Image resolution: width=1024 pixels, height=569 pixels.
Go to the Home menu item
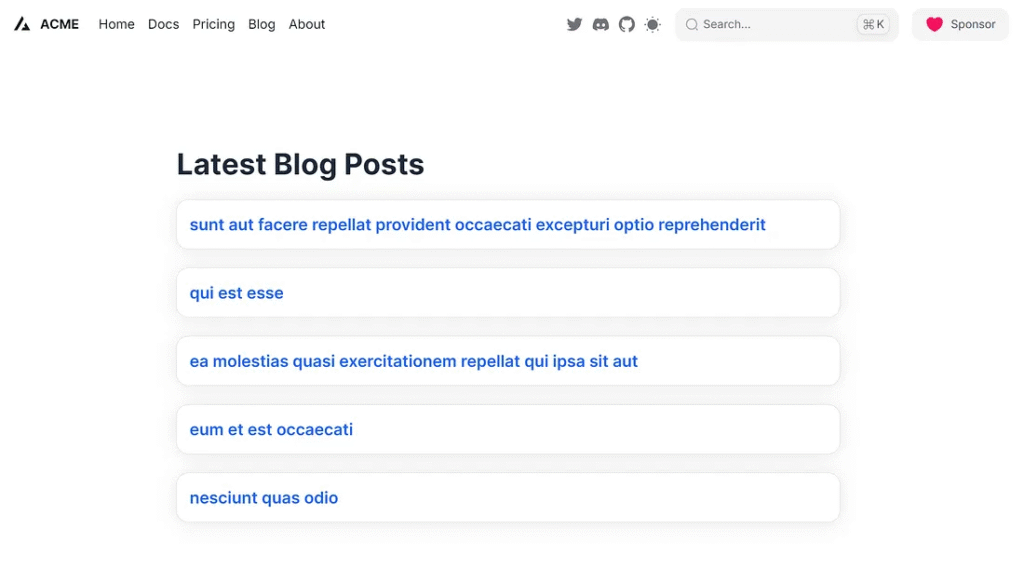(x=116, y=24)
